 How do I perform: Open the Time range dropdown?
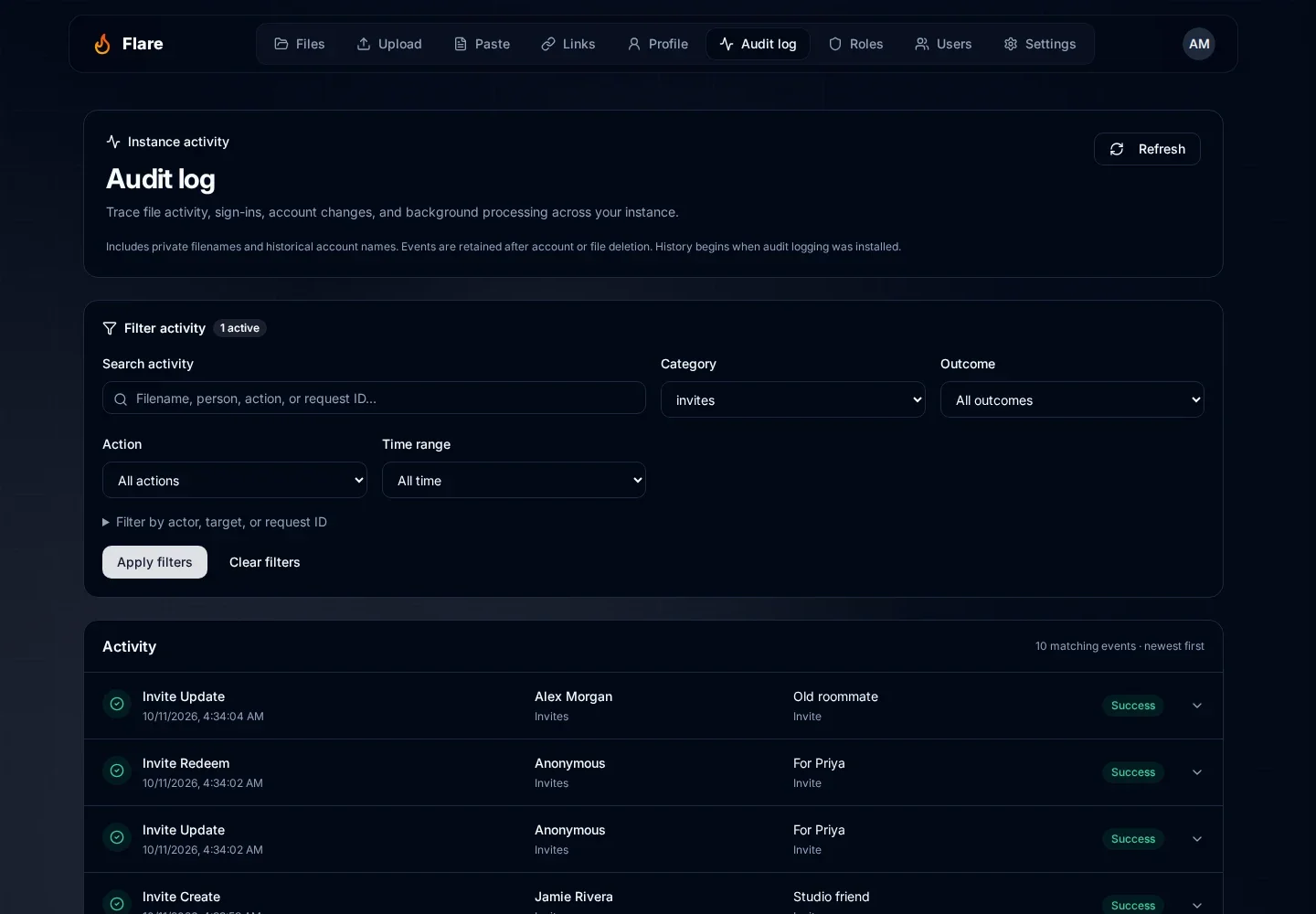pyautogui.click(x=514, y=480)
